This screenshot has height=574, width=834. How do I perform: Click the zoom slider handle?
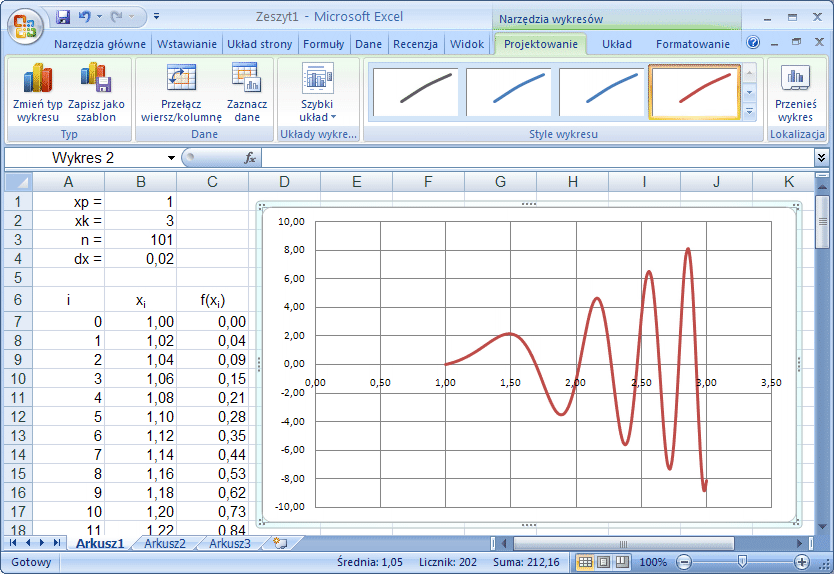pos(741,562)
